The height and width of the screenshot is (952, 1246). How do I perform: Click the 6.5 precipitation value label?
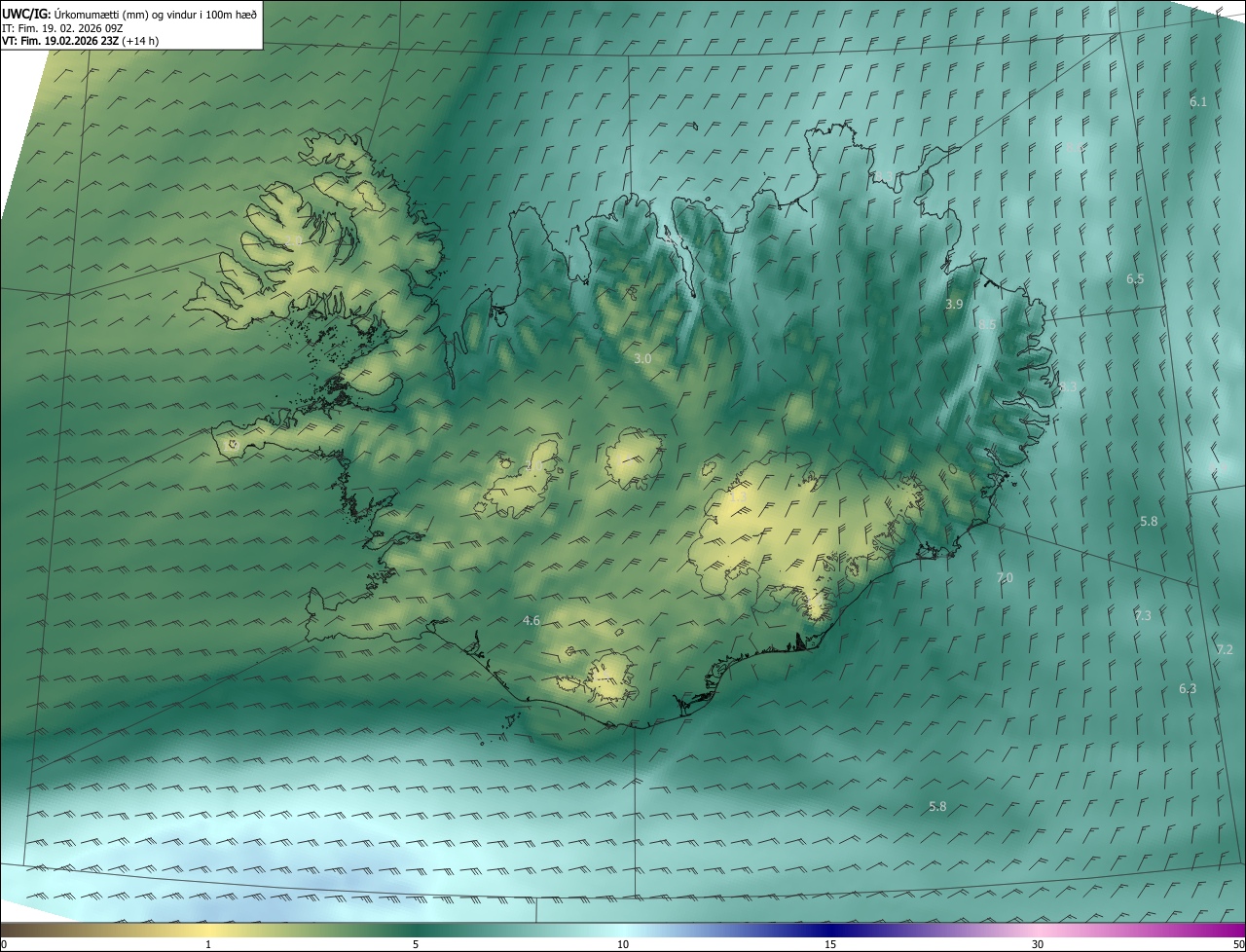pos(1135,278)
